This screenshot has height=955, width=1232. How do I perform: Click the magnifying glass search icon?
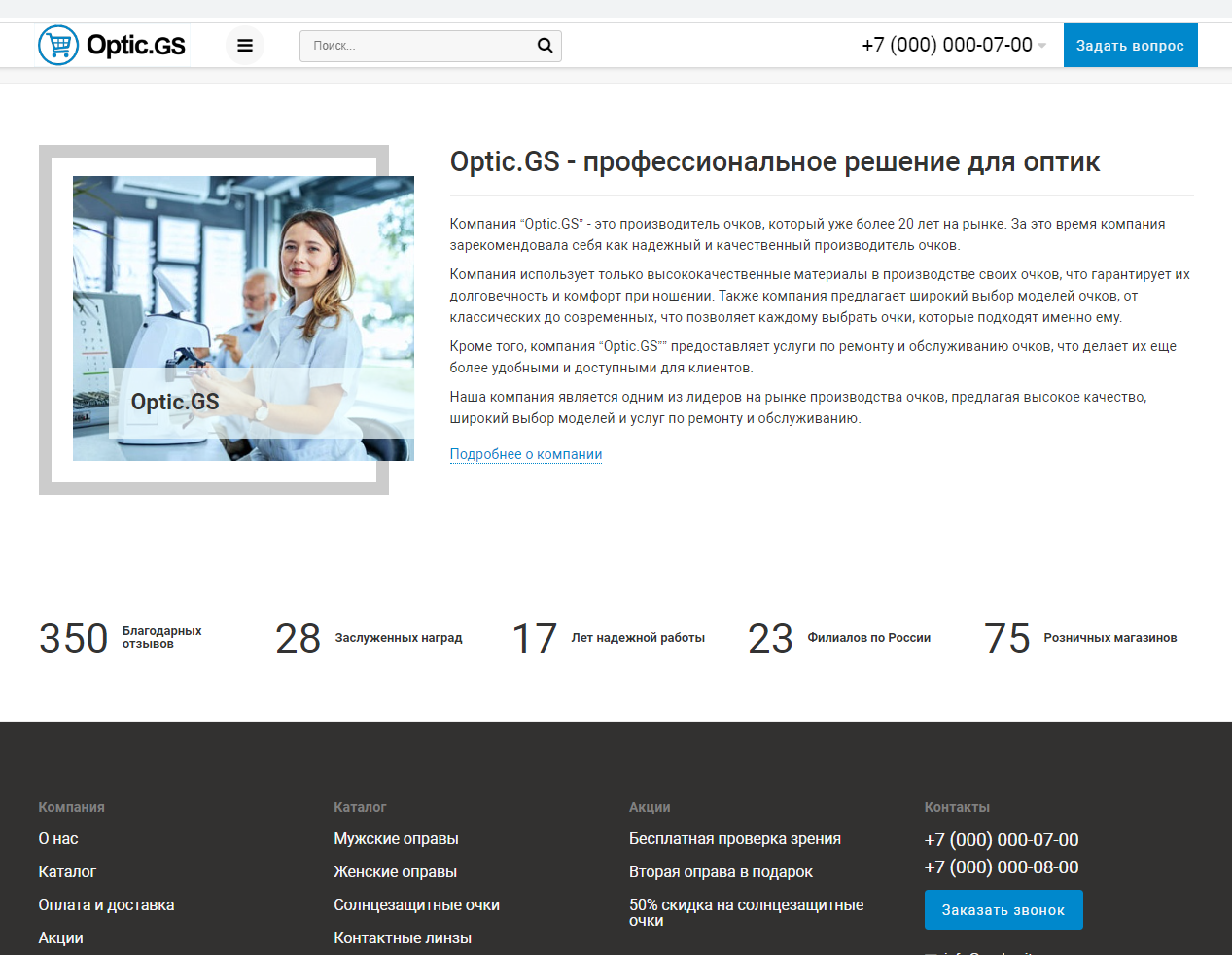[545, 45]
